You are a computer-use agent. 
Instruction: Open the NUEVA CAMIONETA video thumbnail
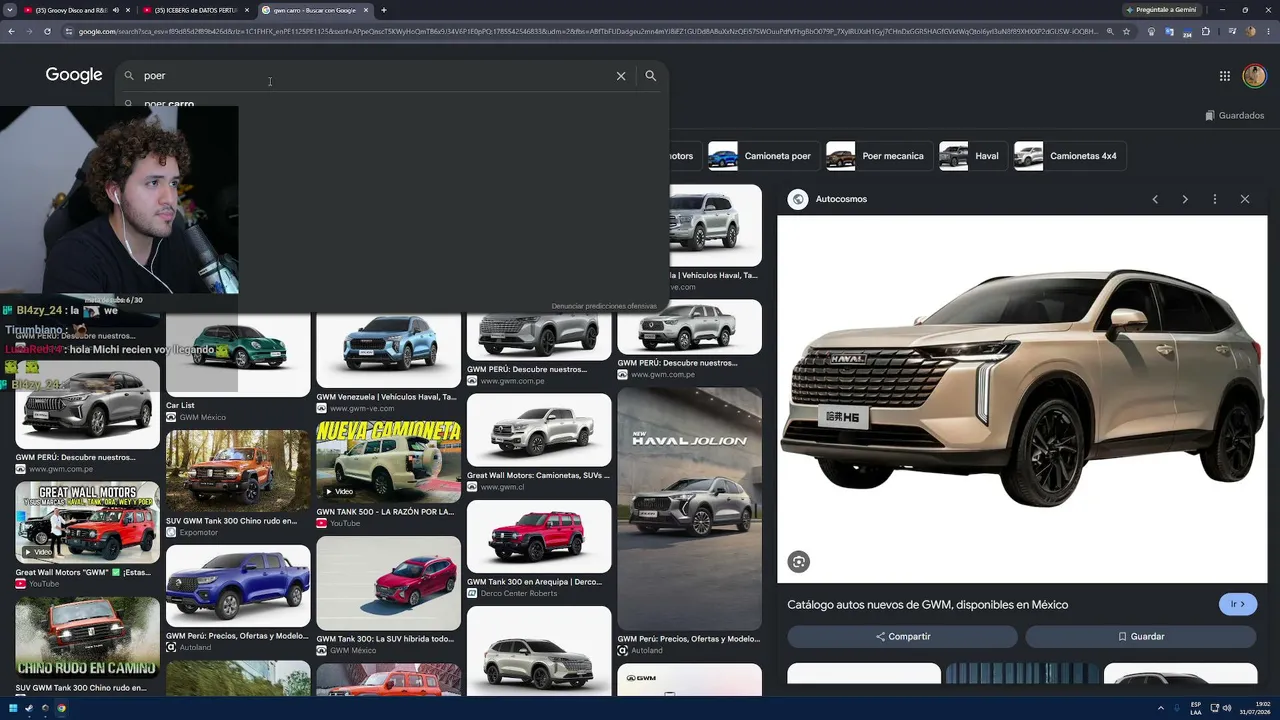click(389, 462)
